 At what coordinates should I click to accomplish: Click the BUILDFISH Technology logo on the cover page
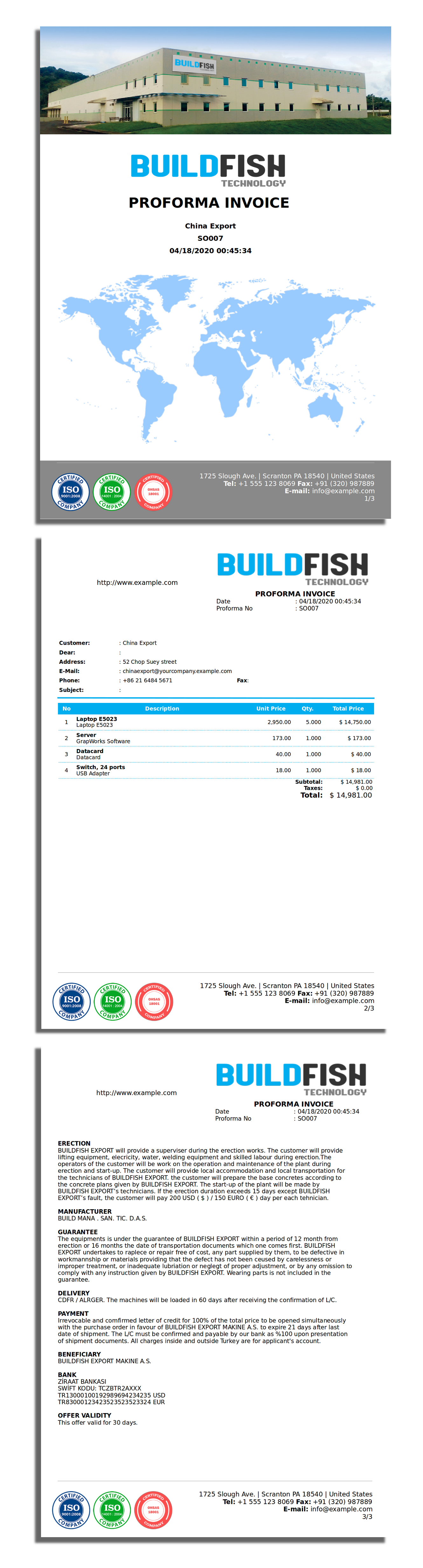coord(208,170)
